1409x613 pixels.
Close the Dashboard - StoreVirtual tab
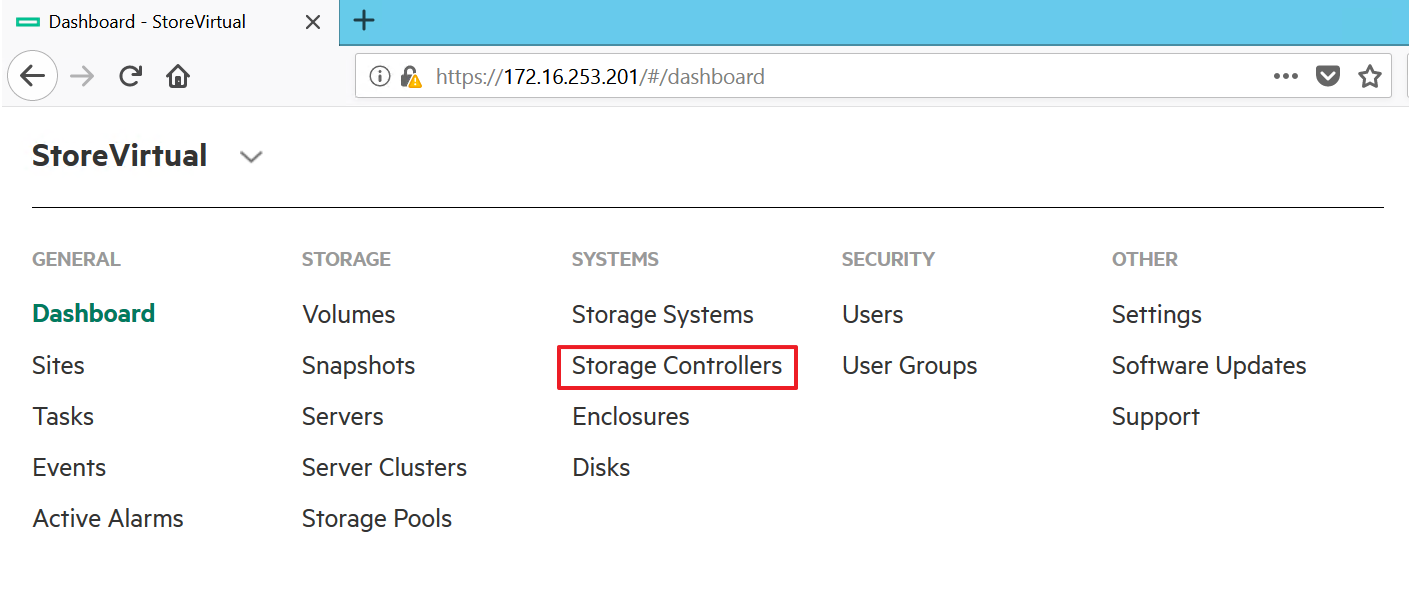coord(313,21)
